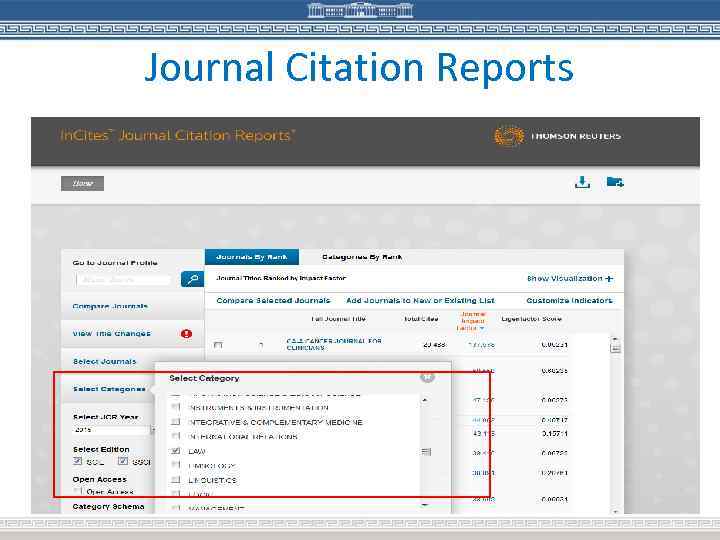Select checkbox for CA-A Cancer Journal for Clinicians
The height and width of the screenshot is (540, 720).
click(x=218, y=345)
